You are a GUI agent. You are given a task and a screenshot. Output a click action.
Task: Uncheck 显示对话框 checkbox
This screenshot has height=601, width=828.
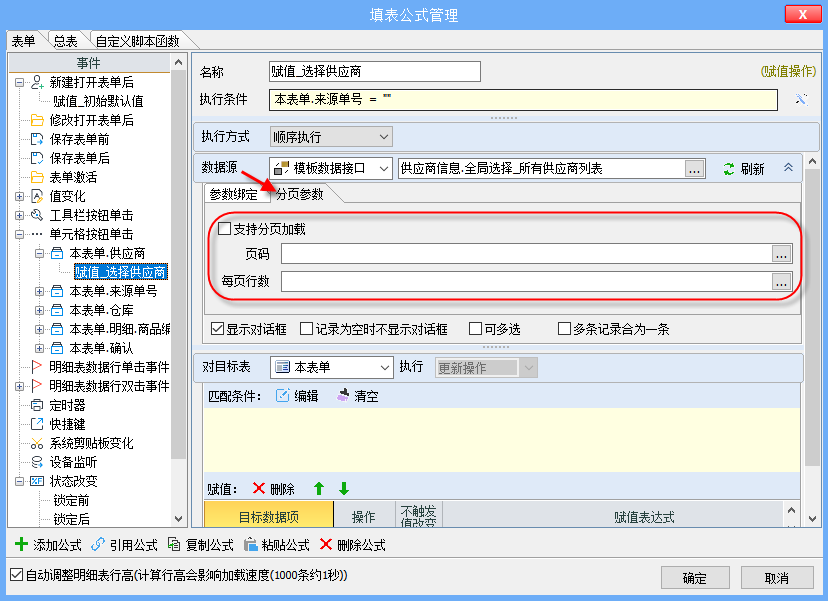(217, 329)
